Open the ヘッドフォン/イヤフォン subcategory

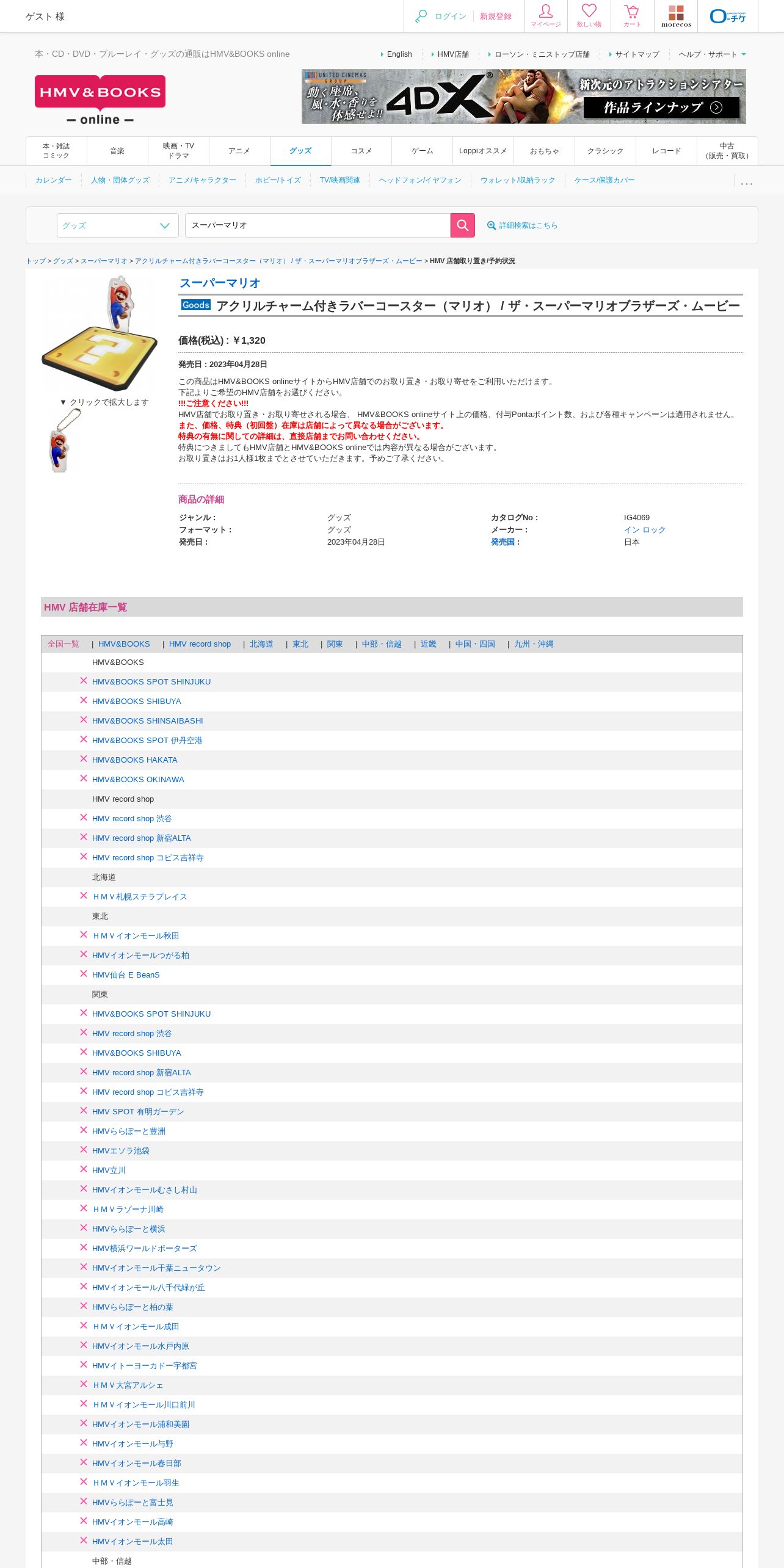pyautogui.click(x=420, y=180)
